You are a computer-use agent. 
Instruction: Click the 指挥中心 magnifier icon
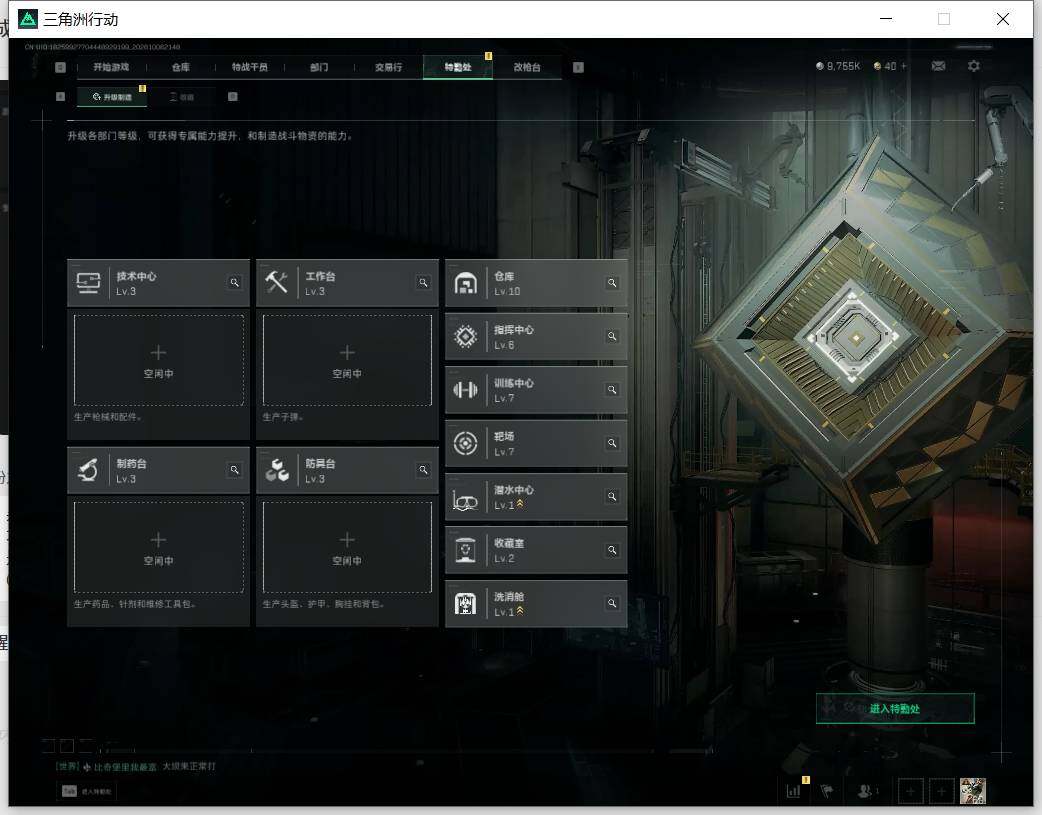(x=612, y=336)
